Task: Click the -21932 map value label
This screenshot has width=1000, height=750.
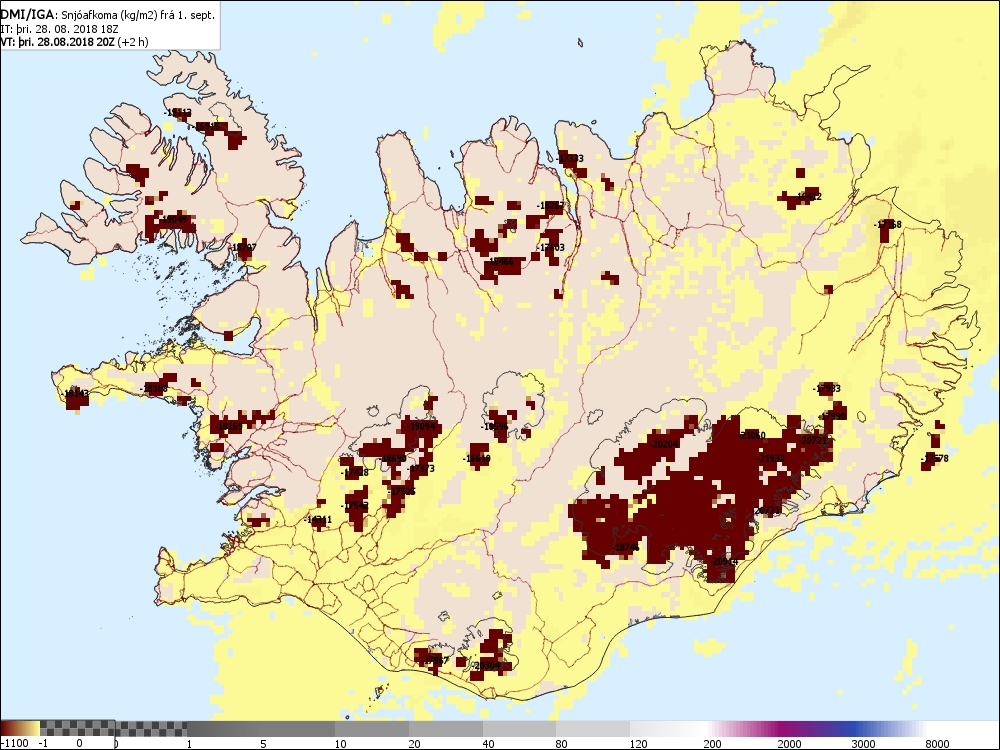Action: coord(771,459)
